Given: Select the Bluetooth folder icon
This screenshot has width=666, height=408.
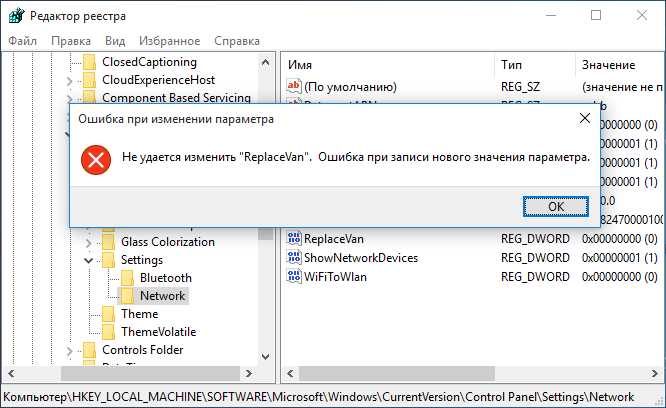Looking at the screenshot, I should point(127,278).
